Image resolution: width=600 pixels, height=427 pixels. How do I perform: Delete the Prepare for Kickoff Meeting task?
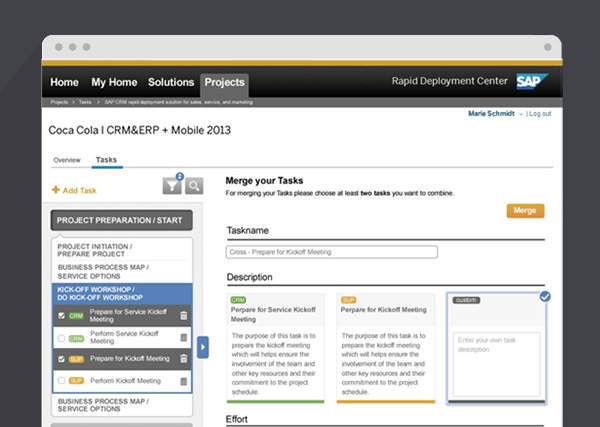point(184,359)
